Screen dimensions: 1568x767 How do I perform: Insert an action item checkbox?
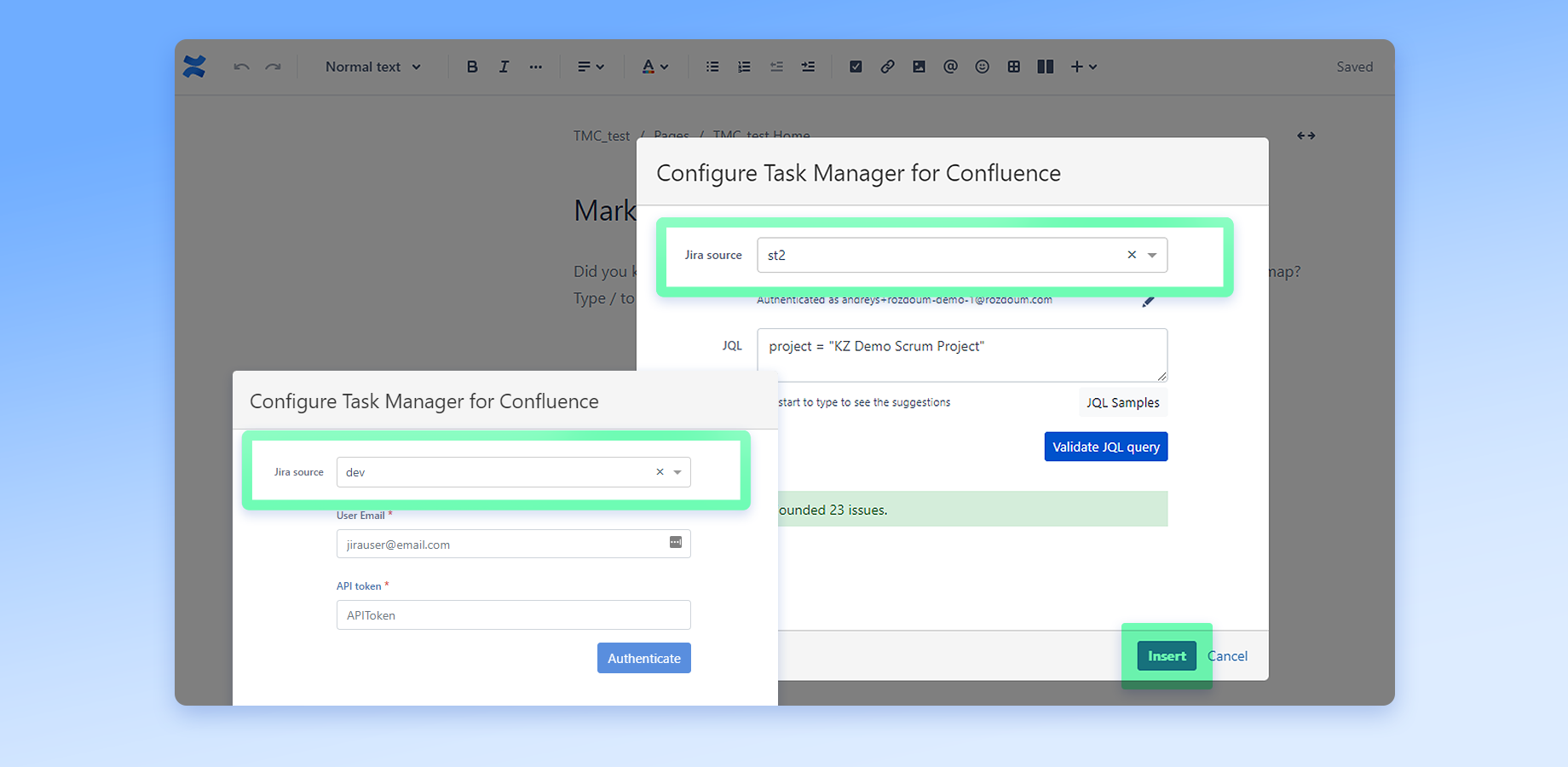pyautogui.click(x=856, y=66)
